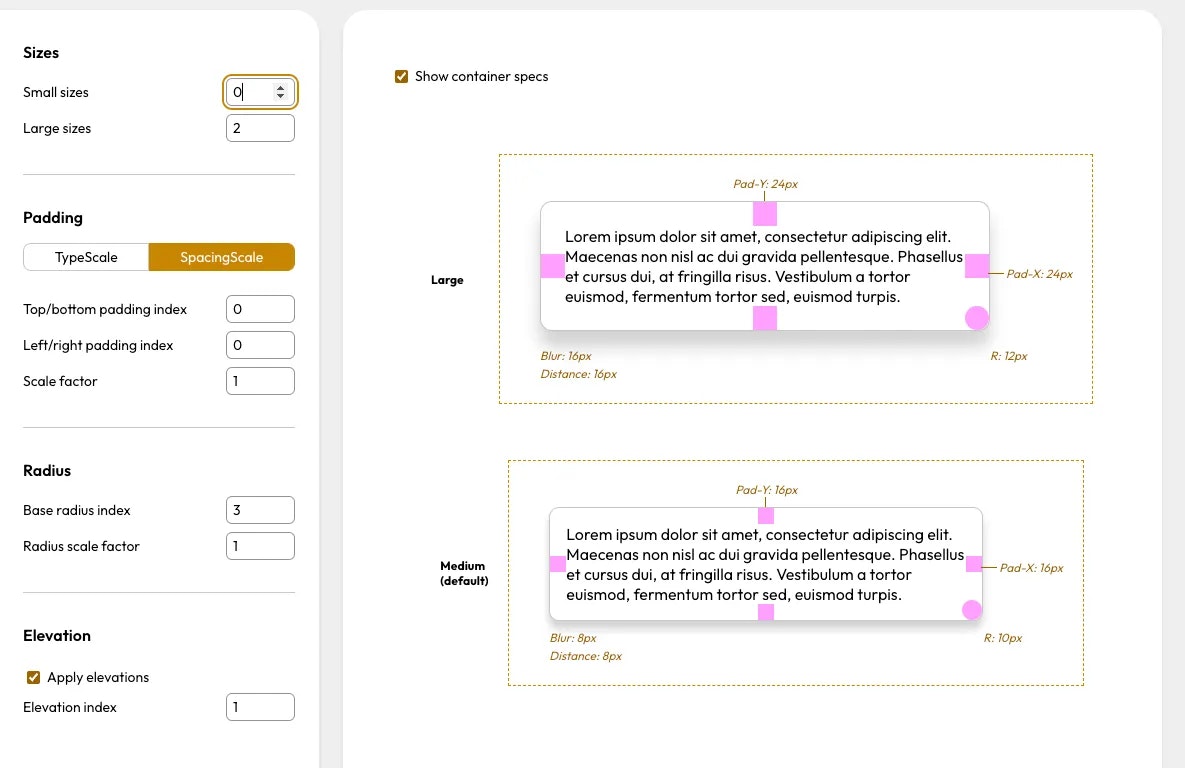The image size is (1185, 768).
Task: Click the padding Scale factor field
Action: [x=260, y=381]
